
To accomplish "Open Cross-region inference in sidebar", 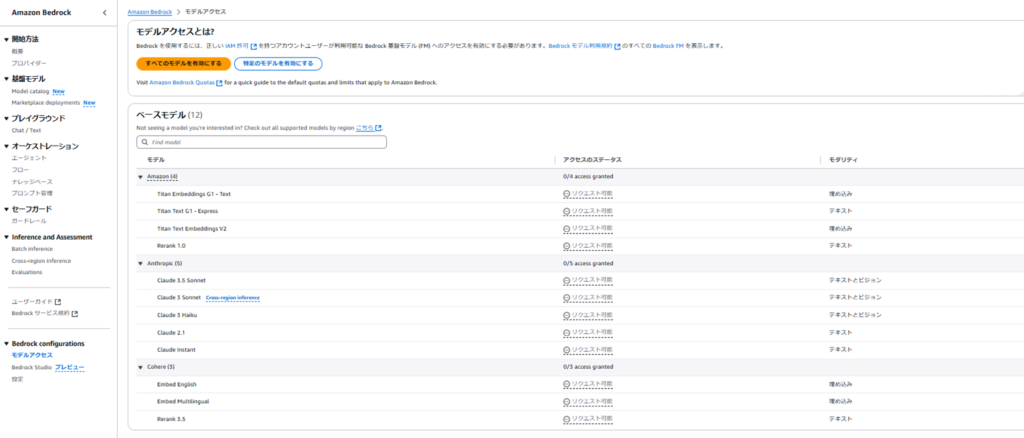I will click(x=41, y=260).
